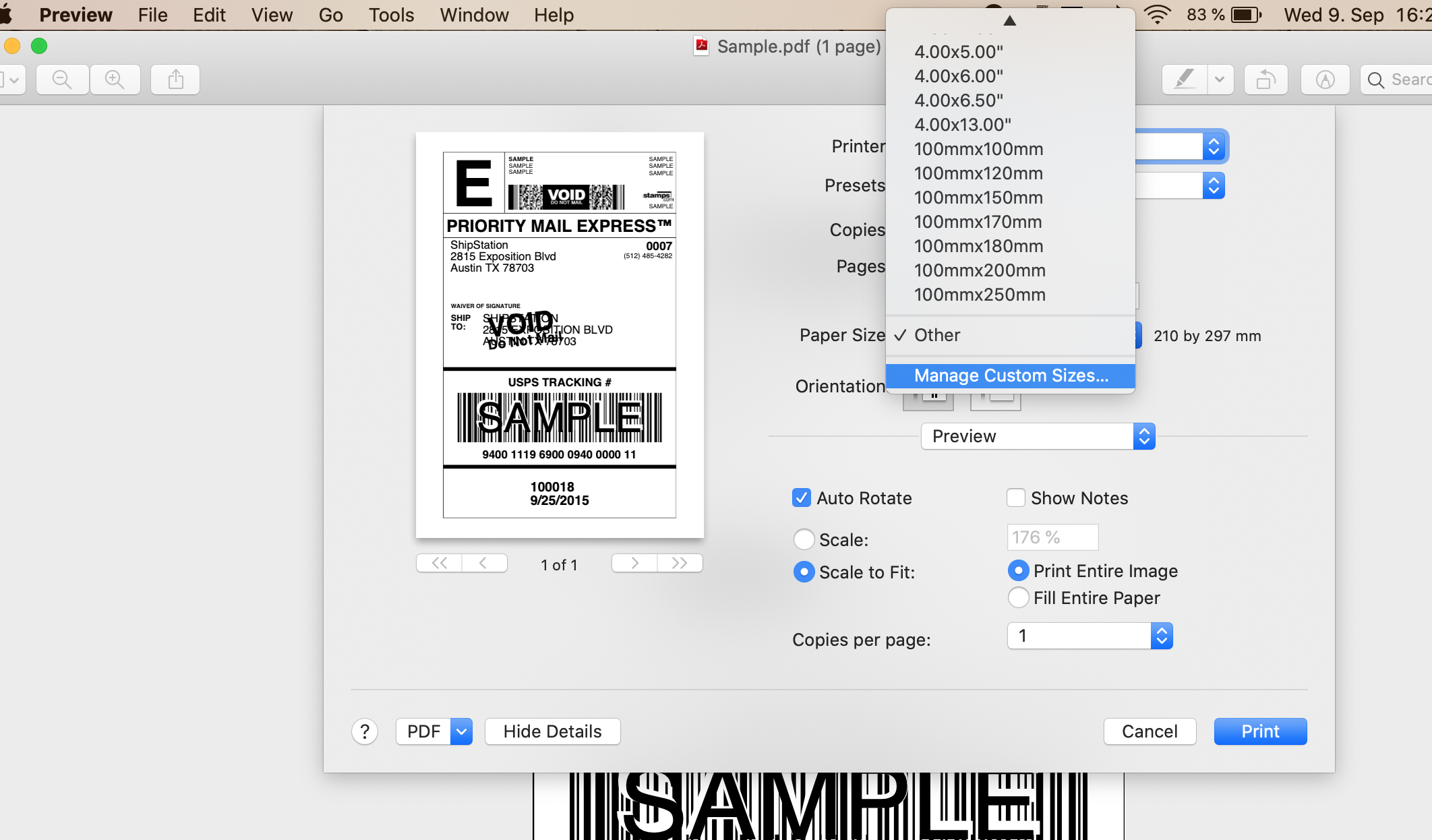Select the Scale radio button
1432x840 pixels.
pos(804,539)
